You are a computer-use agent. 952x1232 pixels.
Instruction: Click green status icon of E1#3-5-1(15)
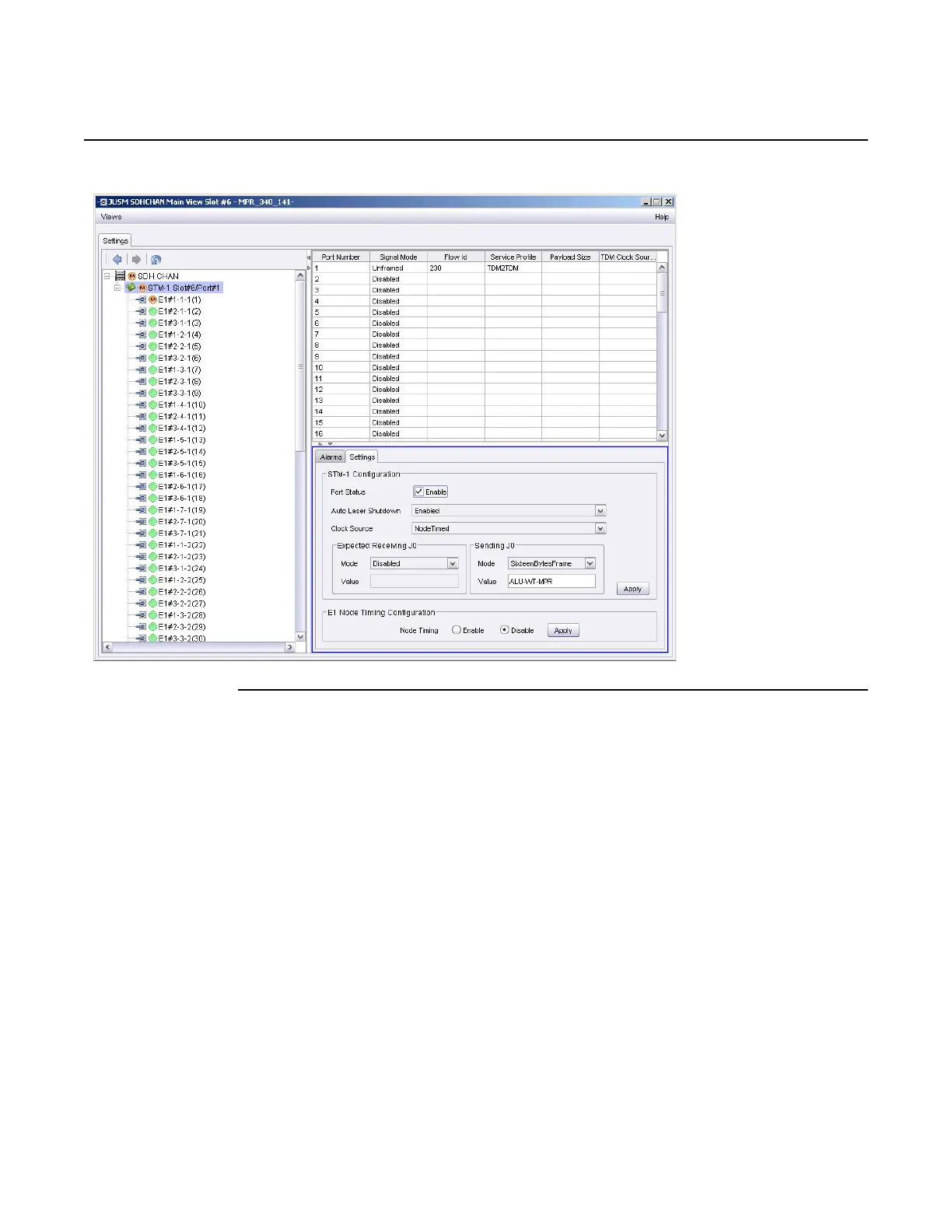[x=153, y=463]
